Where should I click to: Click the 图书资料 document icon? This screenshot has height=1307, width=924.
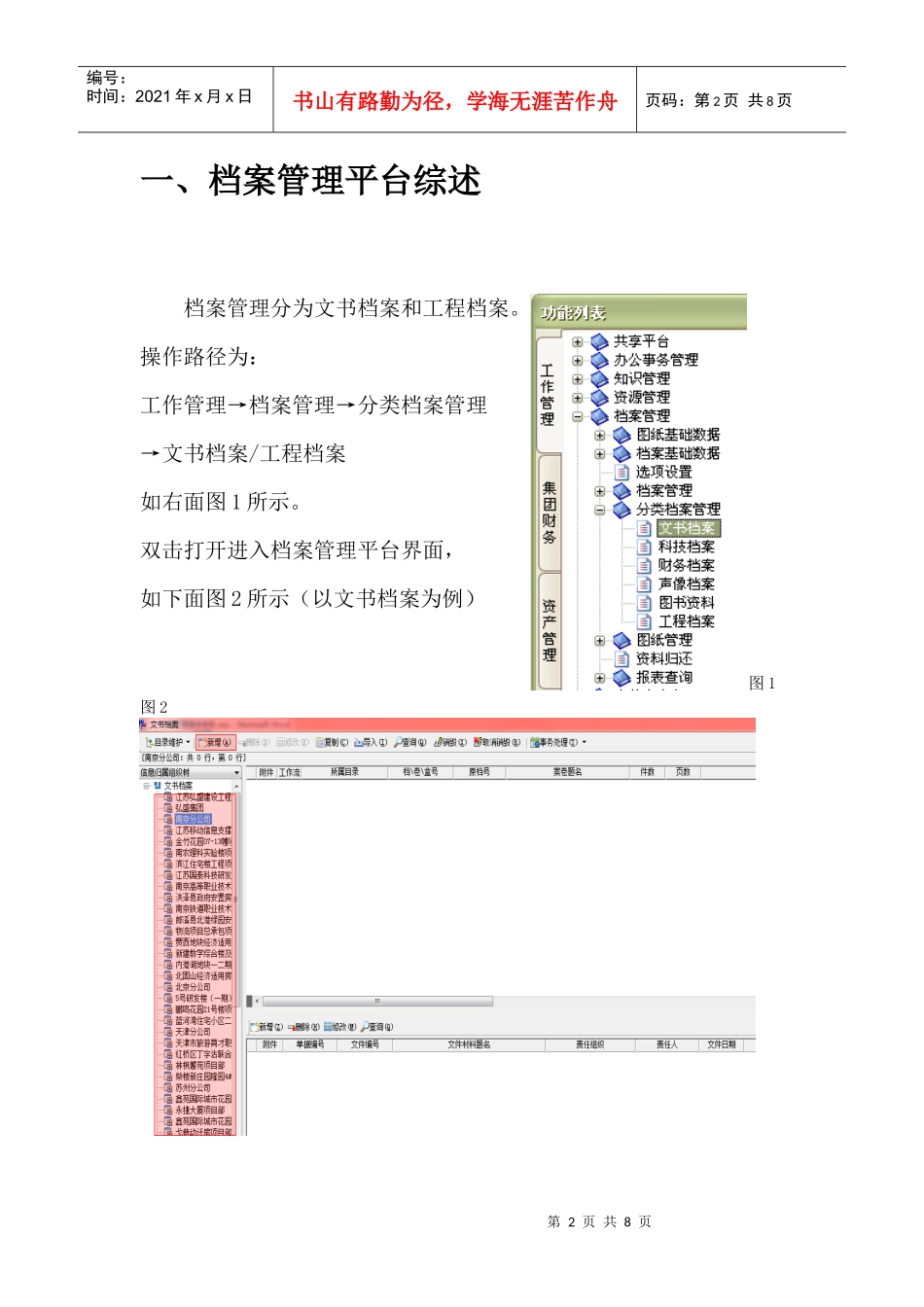[x=645, y=602]
